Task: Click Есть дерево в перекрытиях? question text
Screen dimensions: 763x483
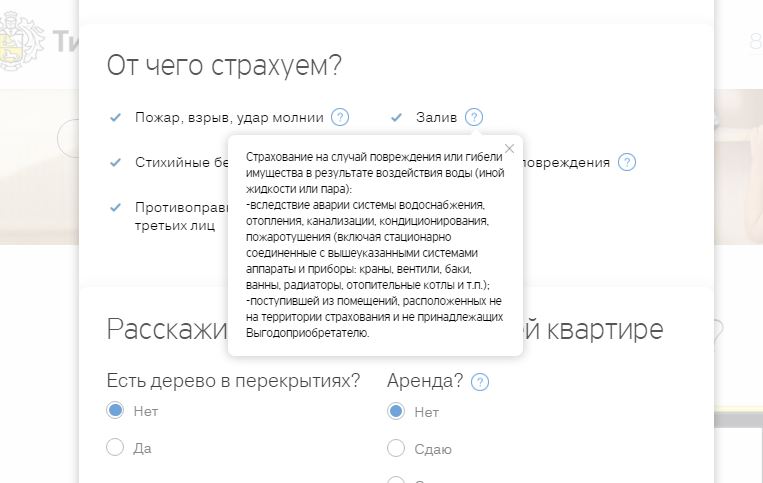Action: 233,381
